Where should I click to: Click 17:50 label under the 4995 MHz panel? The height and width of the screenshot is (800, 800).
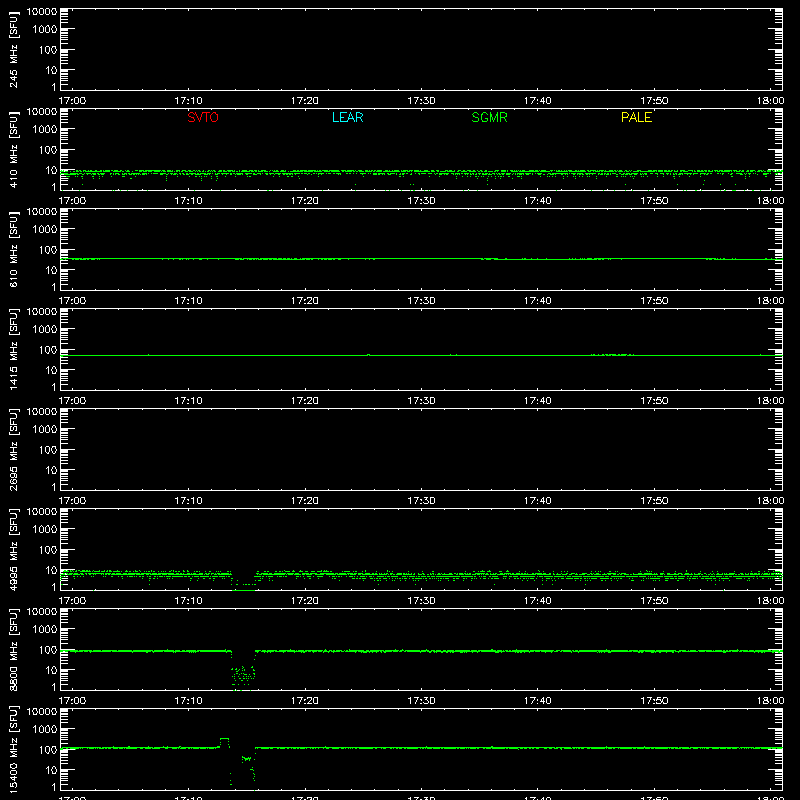pos(654,601)
